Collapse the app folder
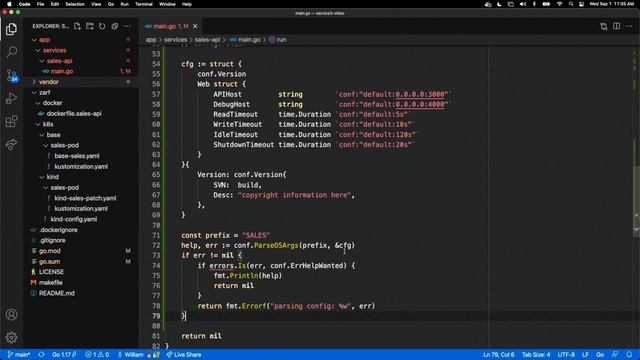The height and width of the screenshot is (360, 640). pos(80,40)
